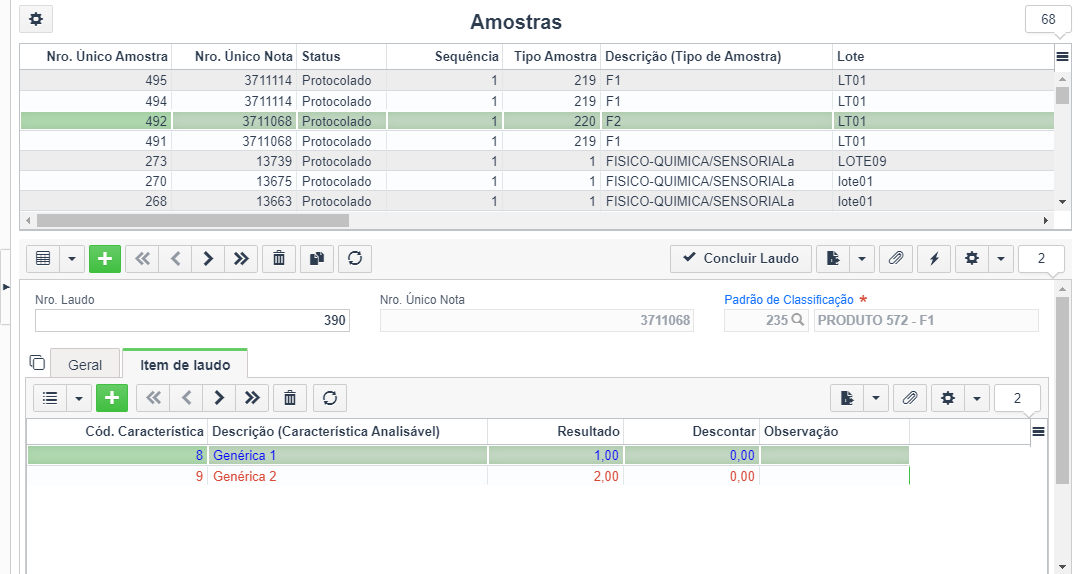Viewport: 1080px width, 574px height.
Task: Refresh the laudo form
Action: (355, 258)
